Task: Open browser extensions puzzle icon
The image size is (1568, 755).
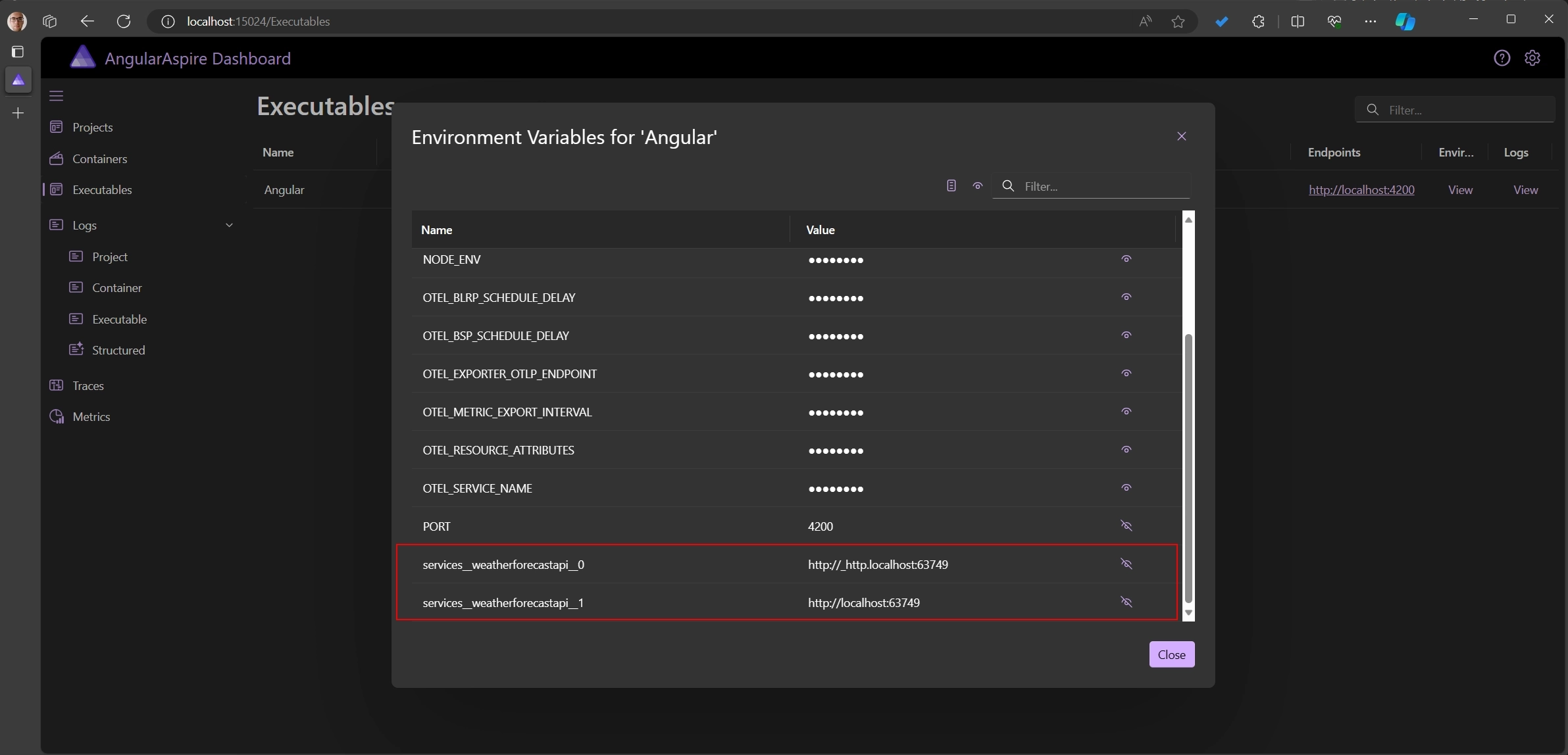Action: tap(1258, 22)
